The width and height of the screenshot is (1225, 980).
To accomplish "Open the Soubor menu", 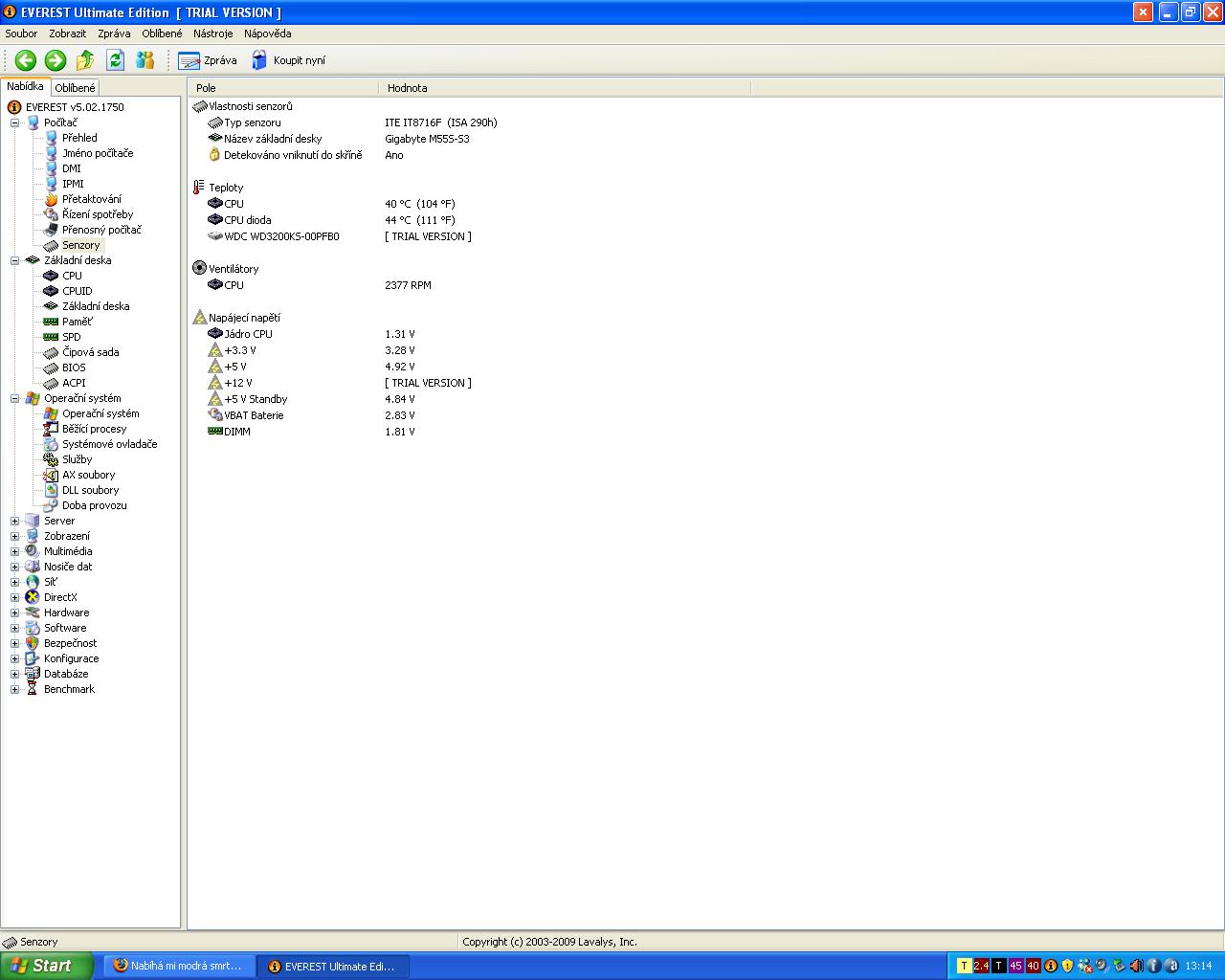I will pos(21,33).
